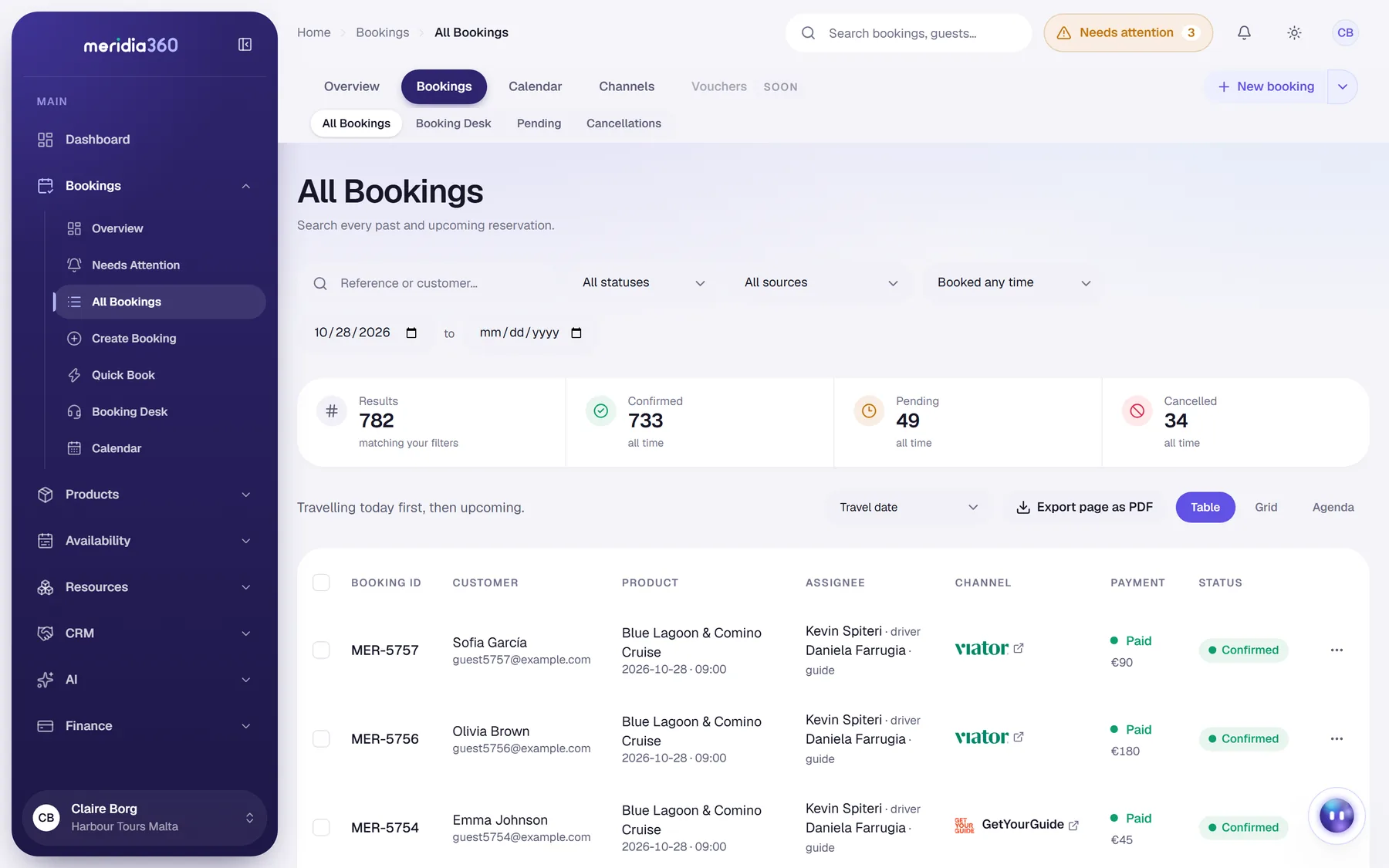Open GetYourGuide external link for MER-5754

[x=1073, y=825]
